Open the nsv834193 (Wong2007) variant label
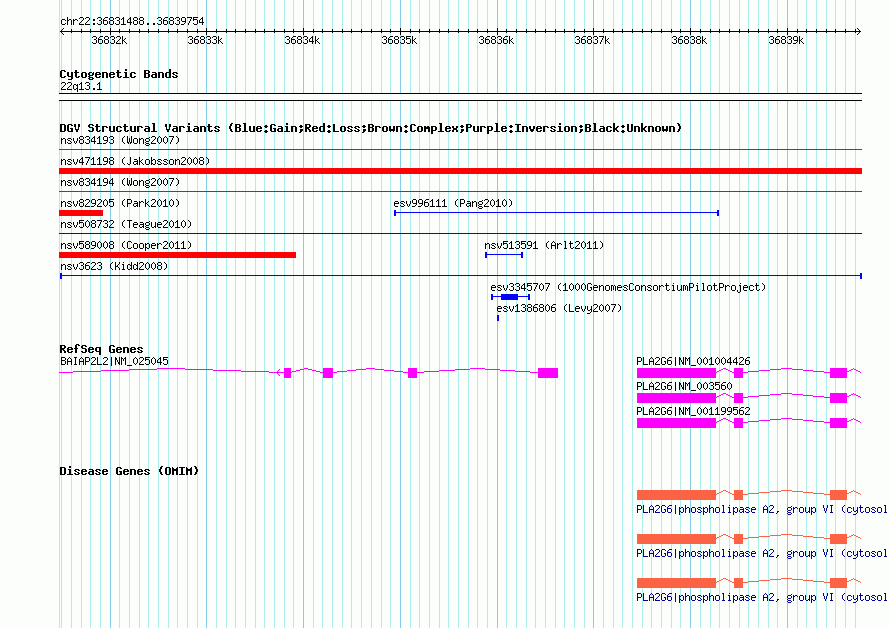 coord(120,140)
